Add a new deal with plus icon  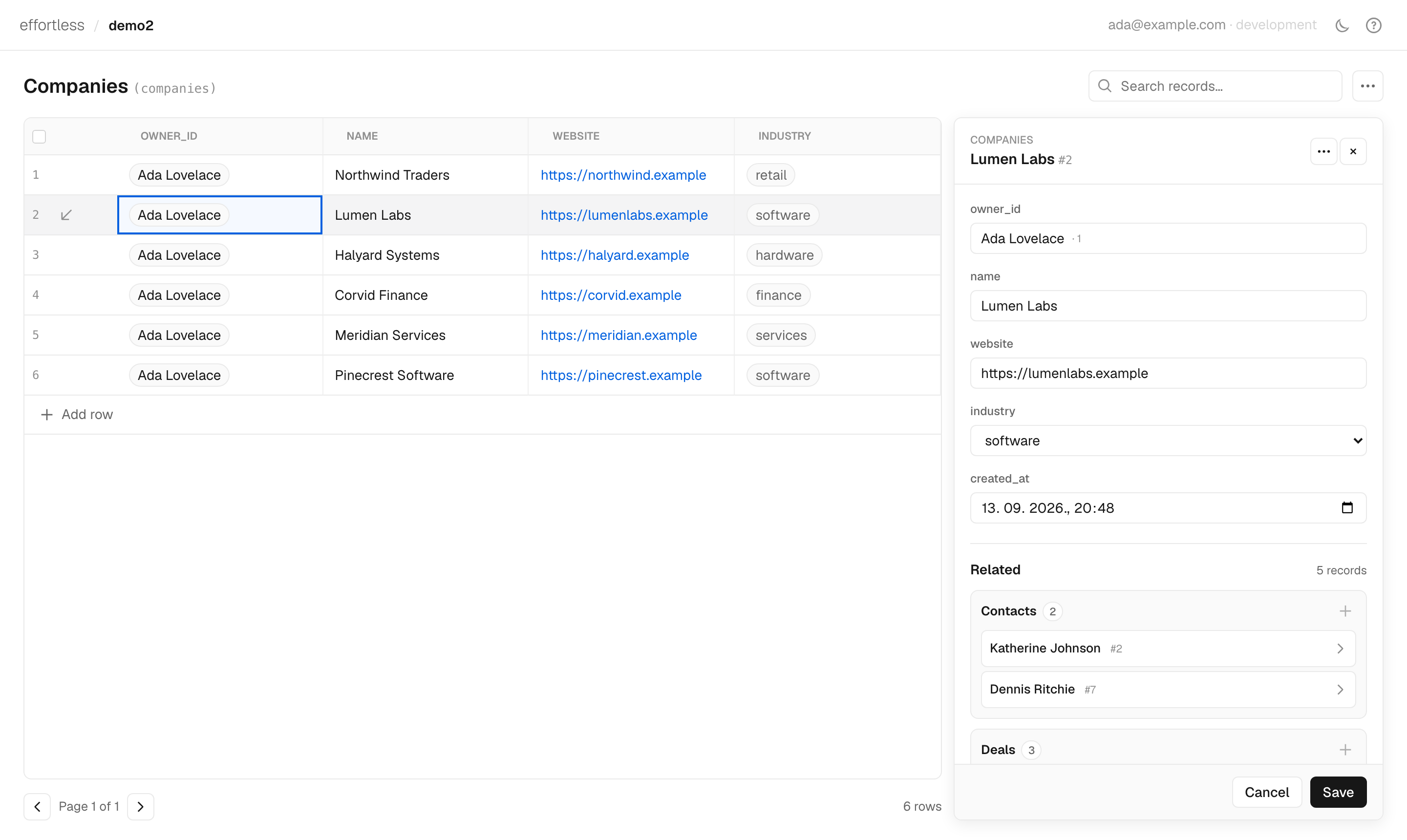click(1345, 750)
